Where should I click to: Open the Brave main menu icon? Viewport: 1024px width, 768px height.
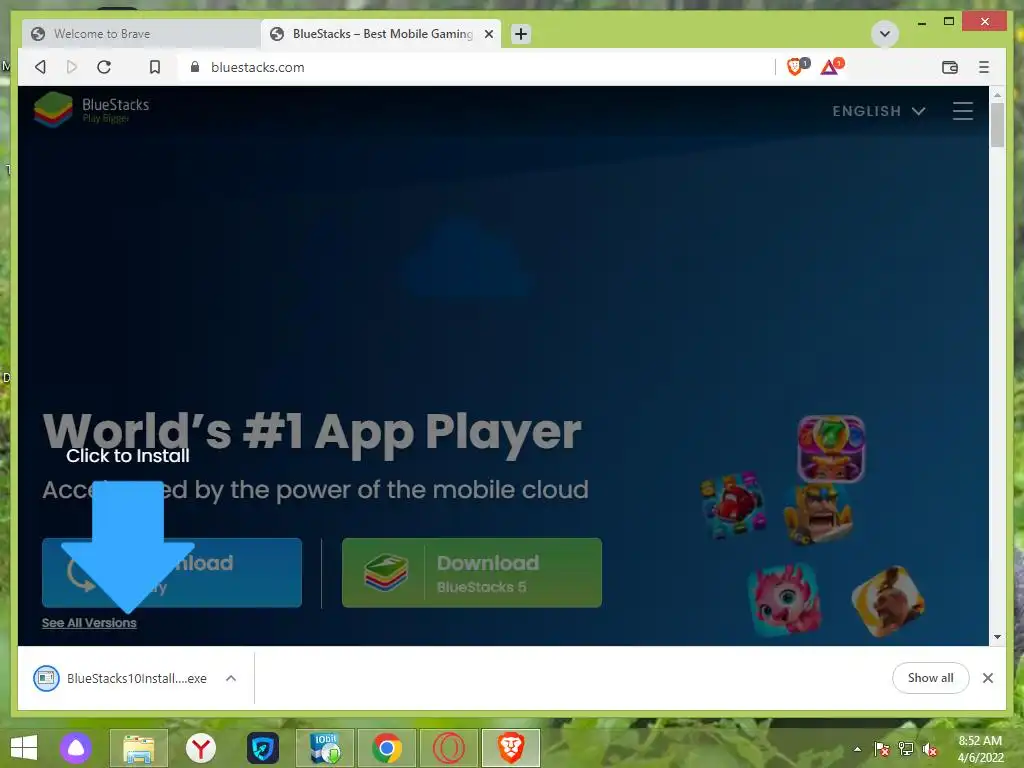984,67
